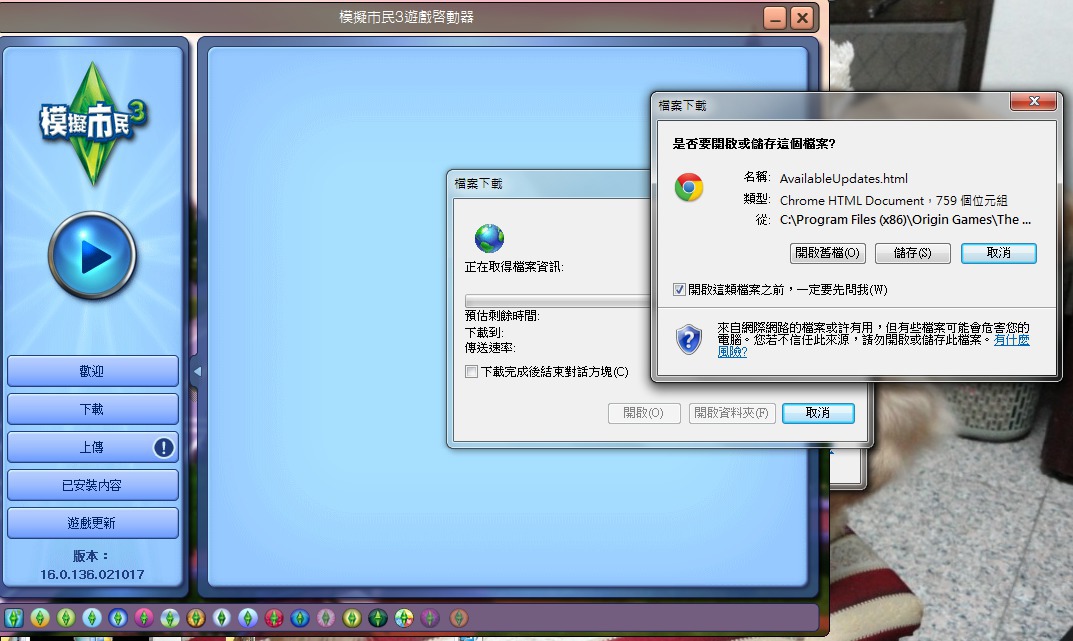
Task: Open the 已安裝內容 tab in the launcher
Action: 92,485
